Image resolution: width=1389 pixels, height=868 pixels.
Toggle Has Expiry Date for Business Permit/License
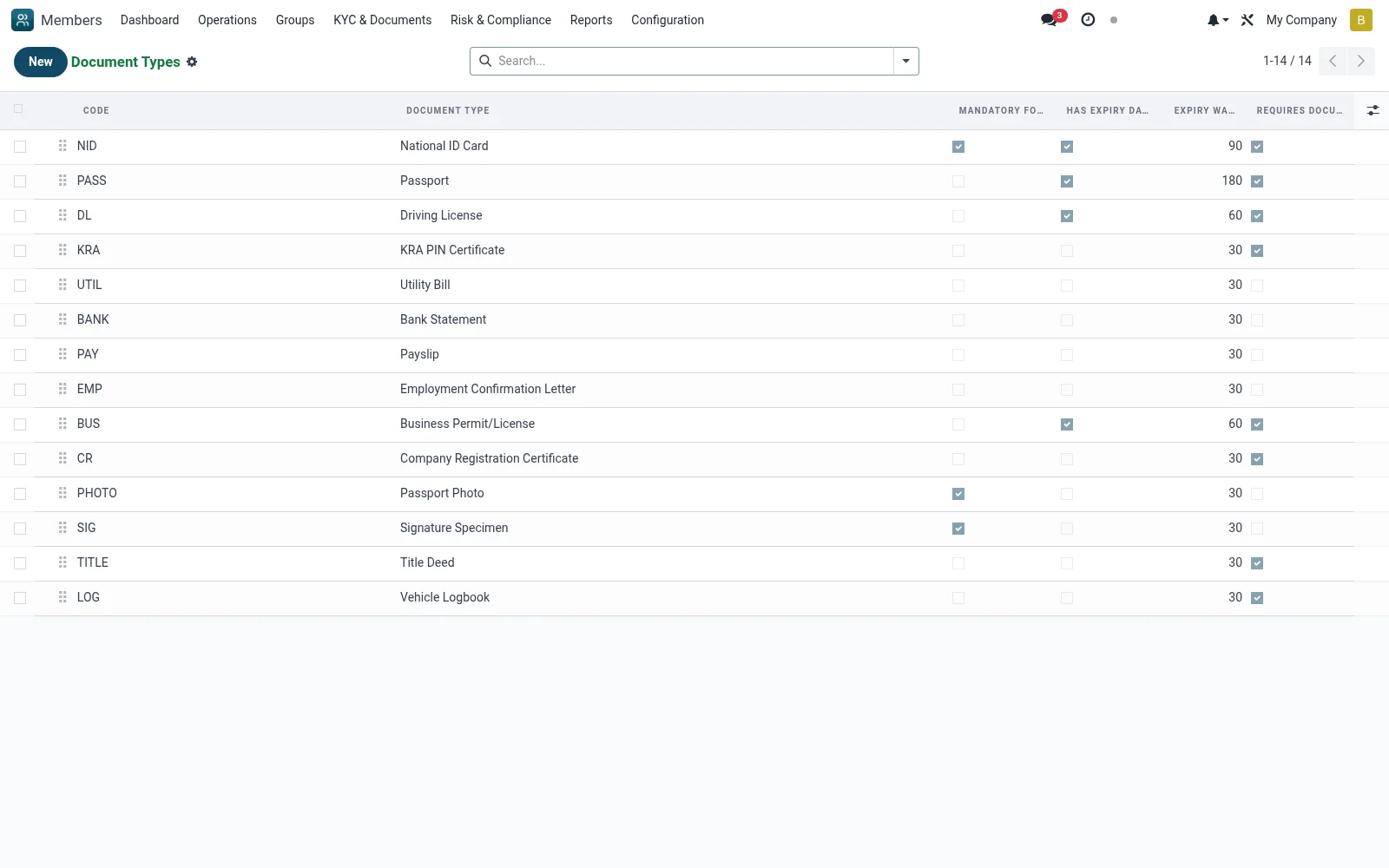[x=1067, y=424]
